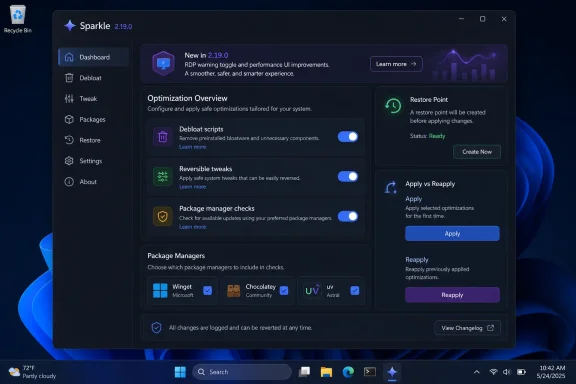576x384 pixels.
Task: Open the Debloat section in sidebar
Action: (94, 78)
